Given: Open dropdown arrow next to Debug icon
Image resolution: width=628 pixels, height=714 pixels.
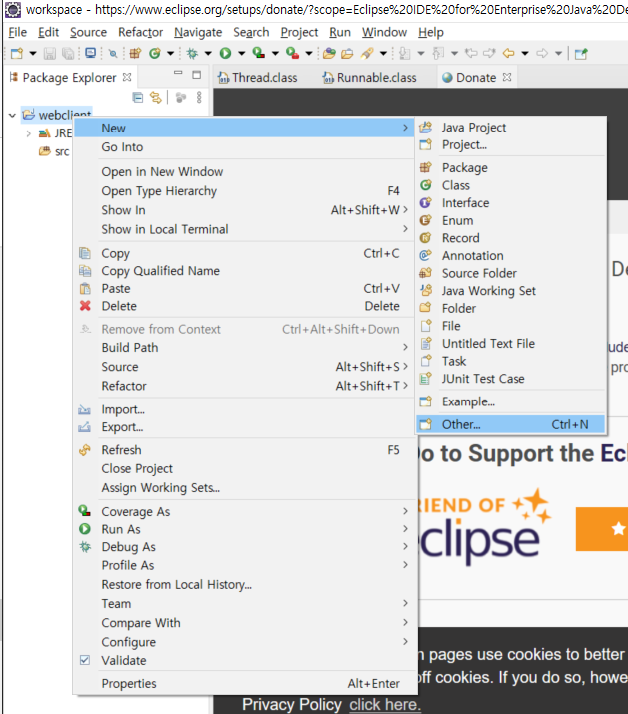Looking at the screenshot, I should click(208, 54).
